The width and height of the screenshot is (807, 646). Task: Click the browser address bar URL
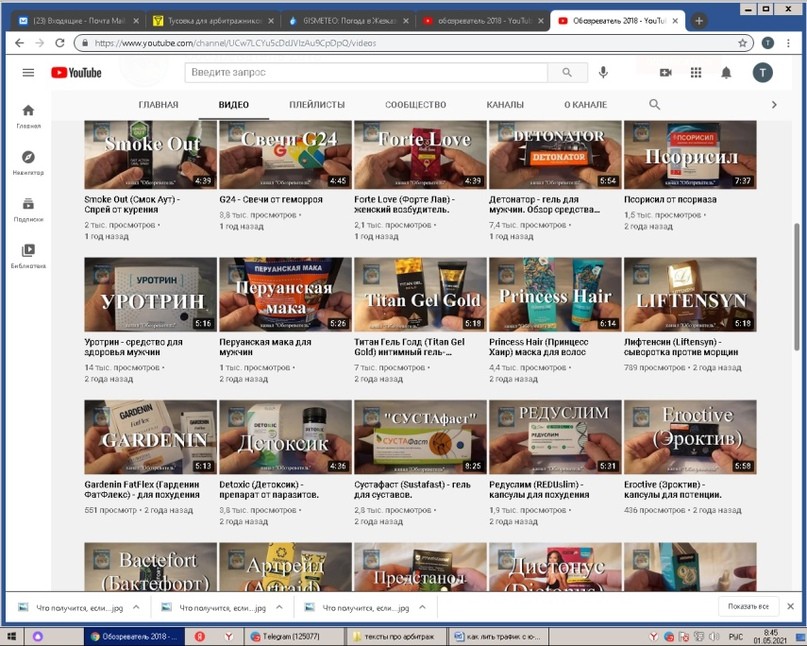coord(235,43)
